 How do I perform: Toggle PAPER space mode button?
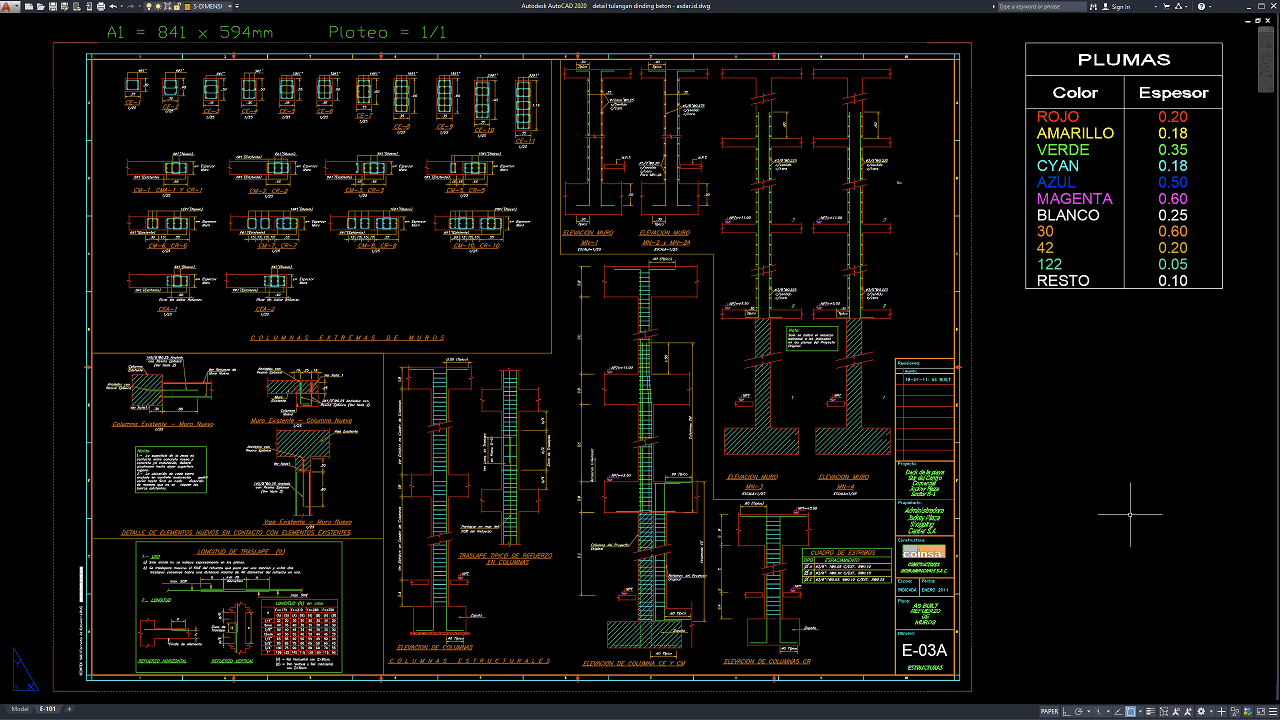click(1049, 711)
